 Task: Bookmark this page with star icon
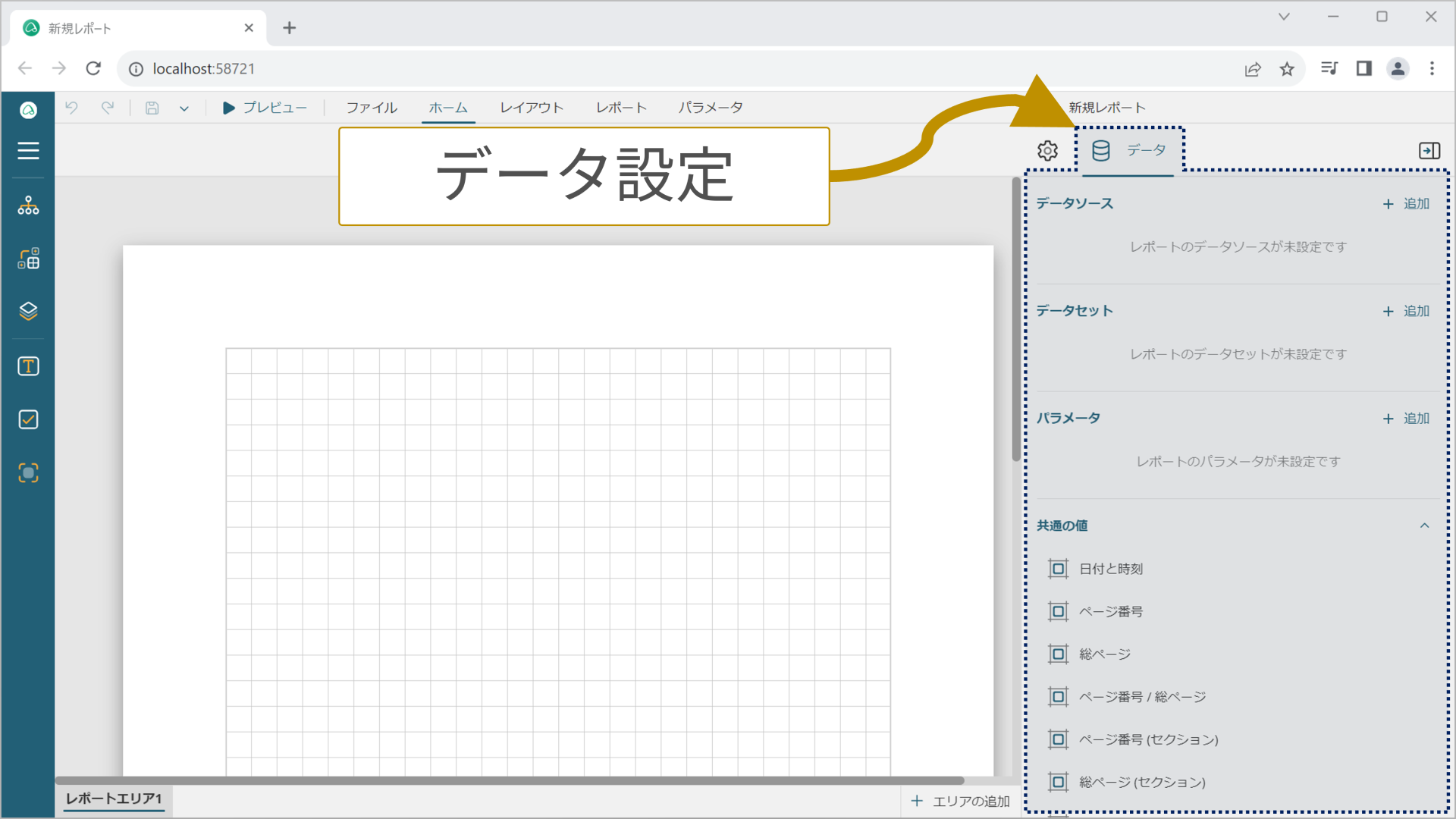click(x=1287, y=69)
